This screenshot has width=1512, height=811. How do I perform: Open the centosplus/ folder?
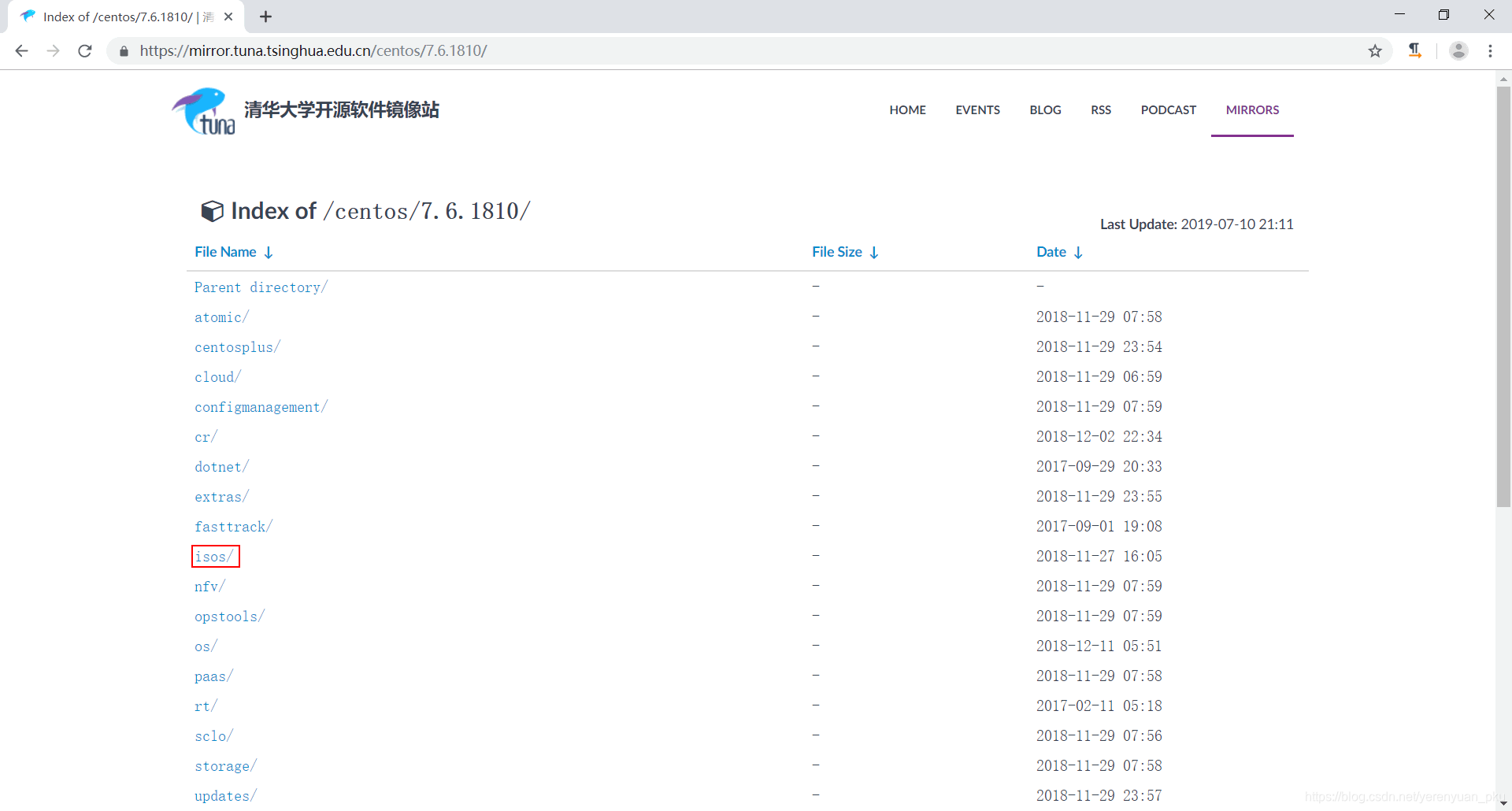point(237,347)
